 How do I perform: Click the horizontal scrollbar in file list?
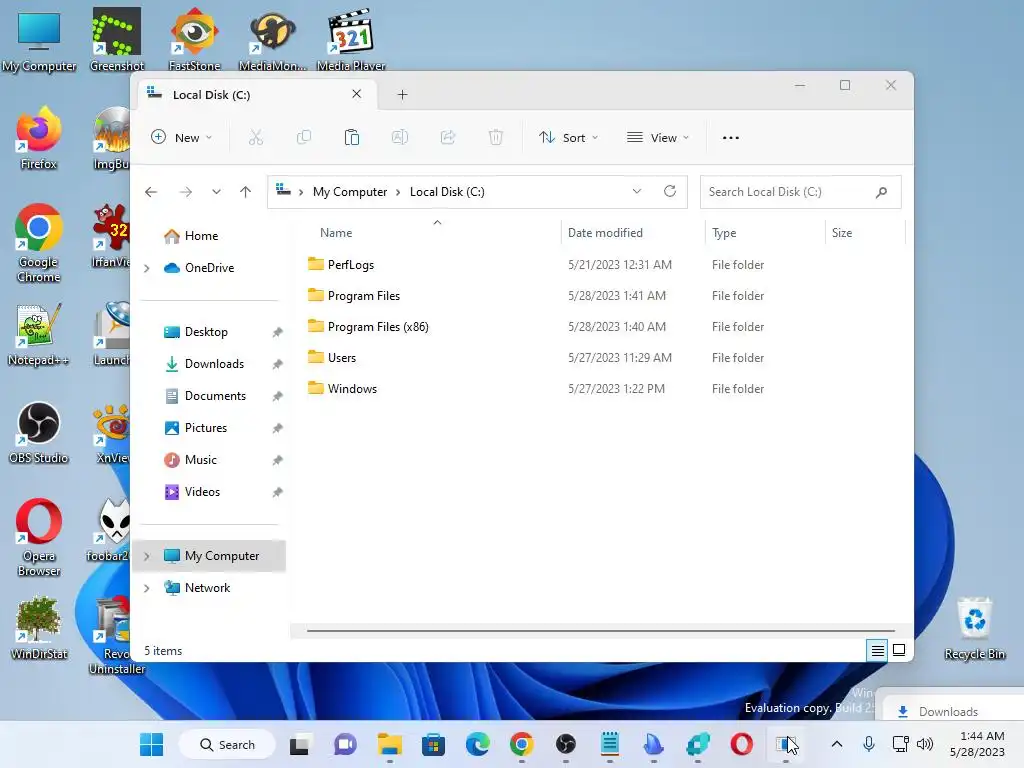coord(600,631)
